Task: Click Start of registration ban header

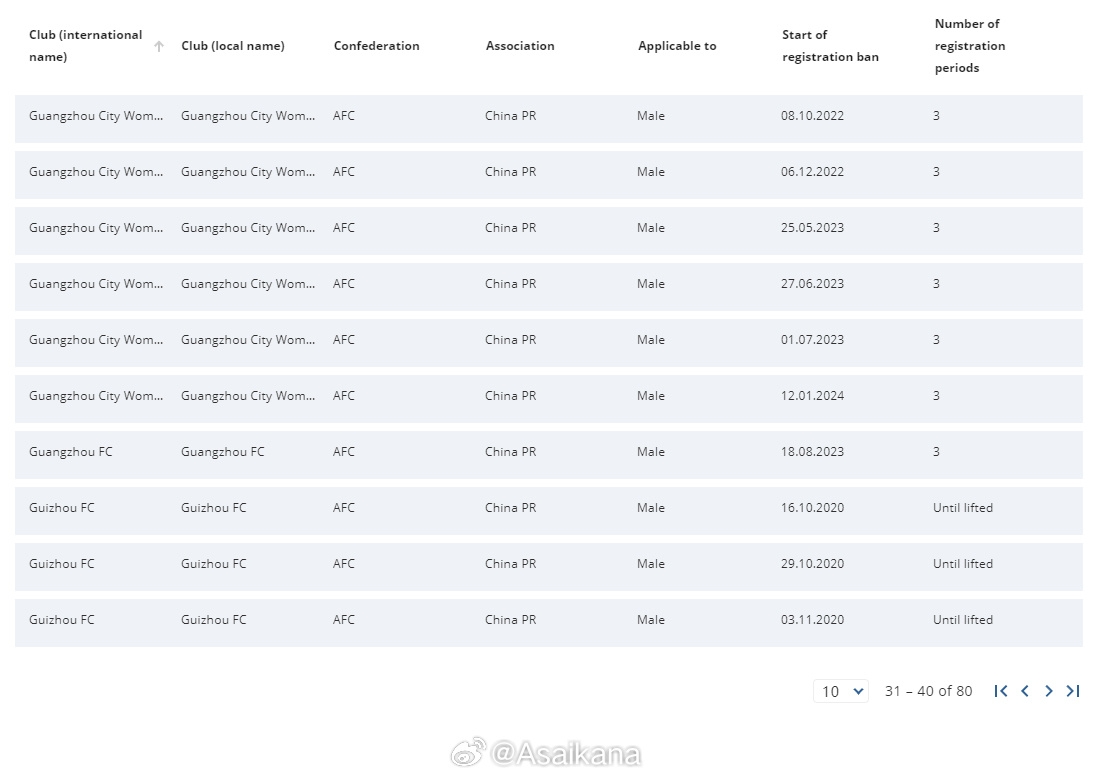Action: (830, 46)
